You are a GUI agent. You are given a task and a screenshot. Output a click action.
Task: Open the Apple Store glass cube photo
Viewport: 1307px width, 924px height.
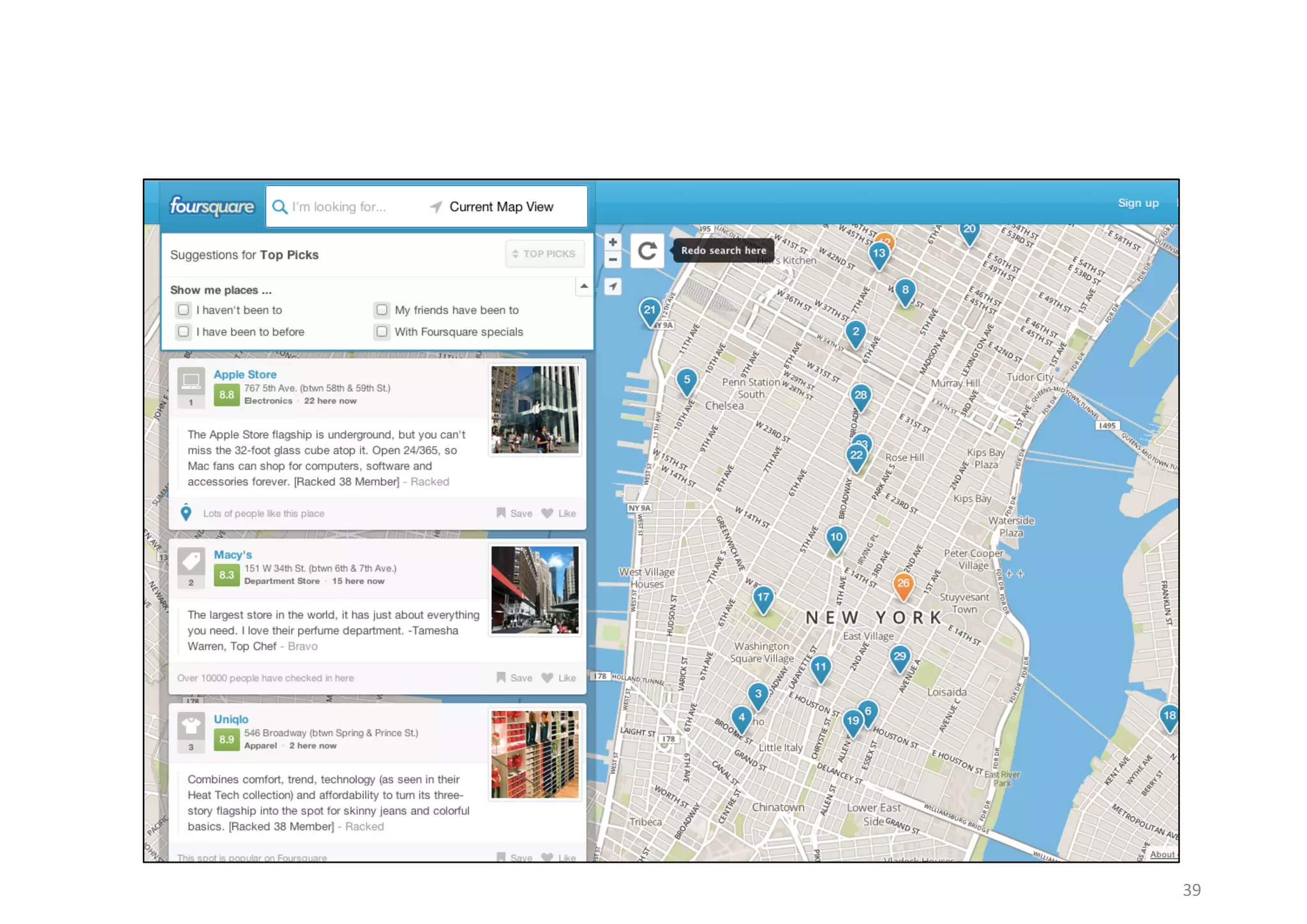(x=535, y=409)
